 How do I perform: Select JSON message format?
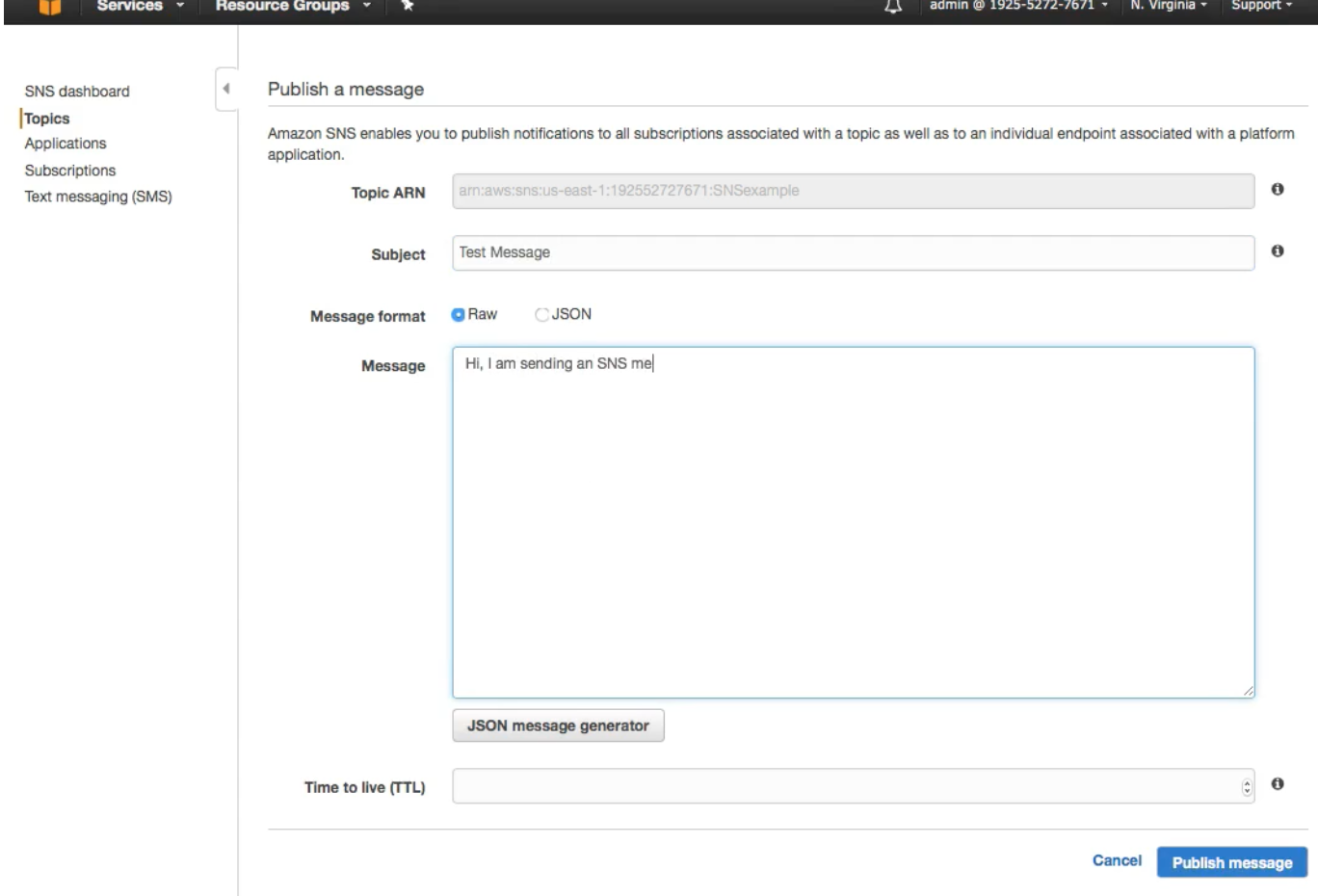541,315
